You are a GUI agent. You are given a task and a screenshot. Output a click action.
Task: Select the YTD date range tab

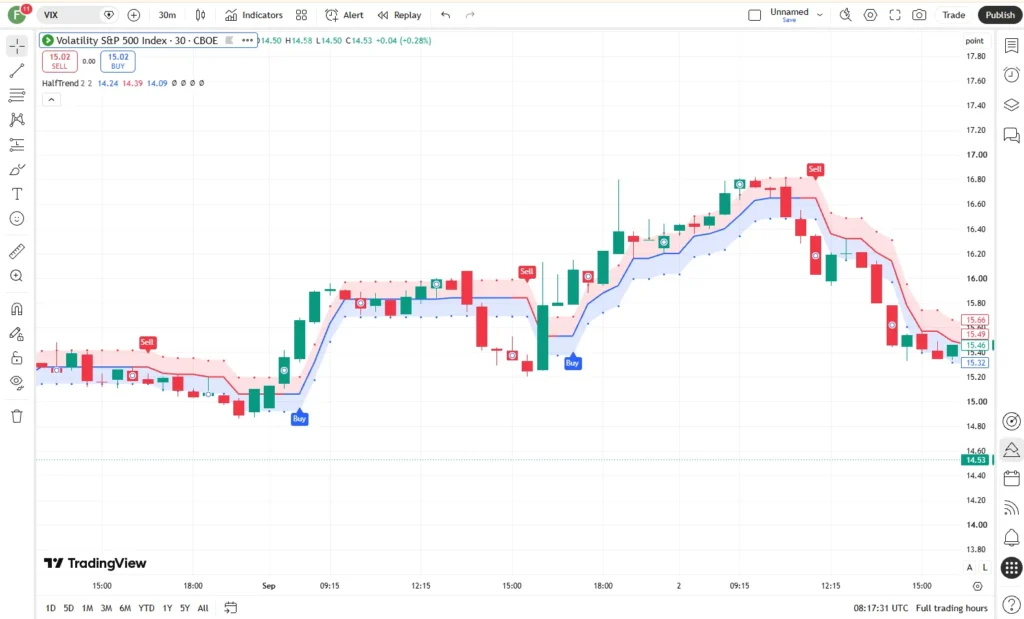coord(146,608)
